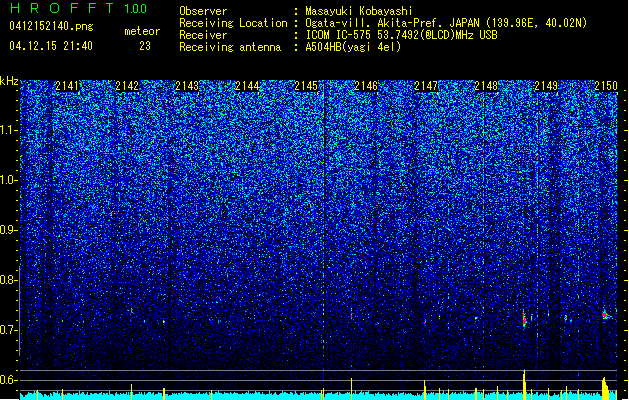Click the 2145 time marker
629x400 pixels.
point(306,86)
